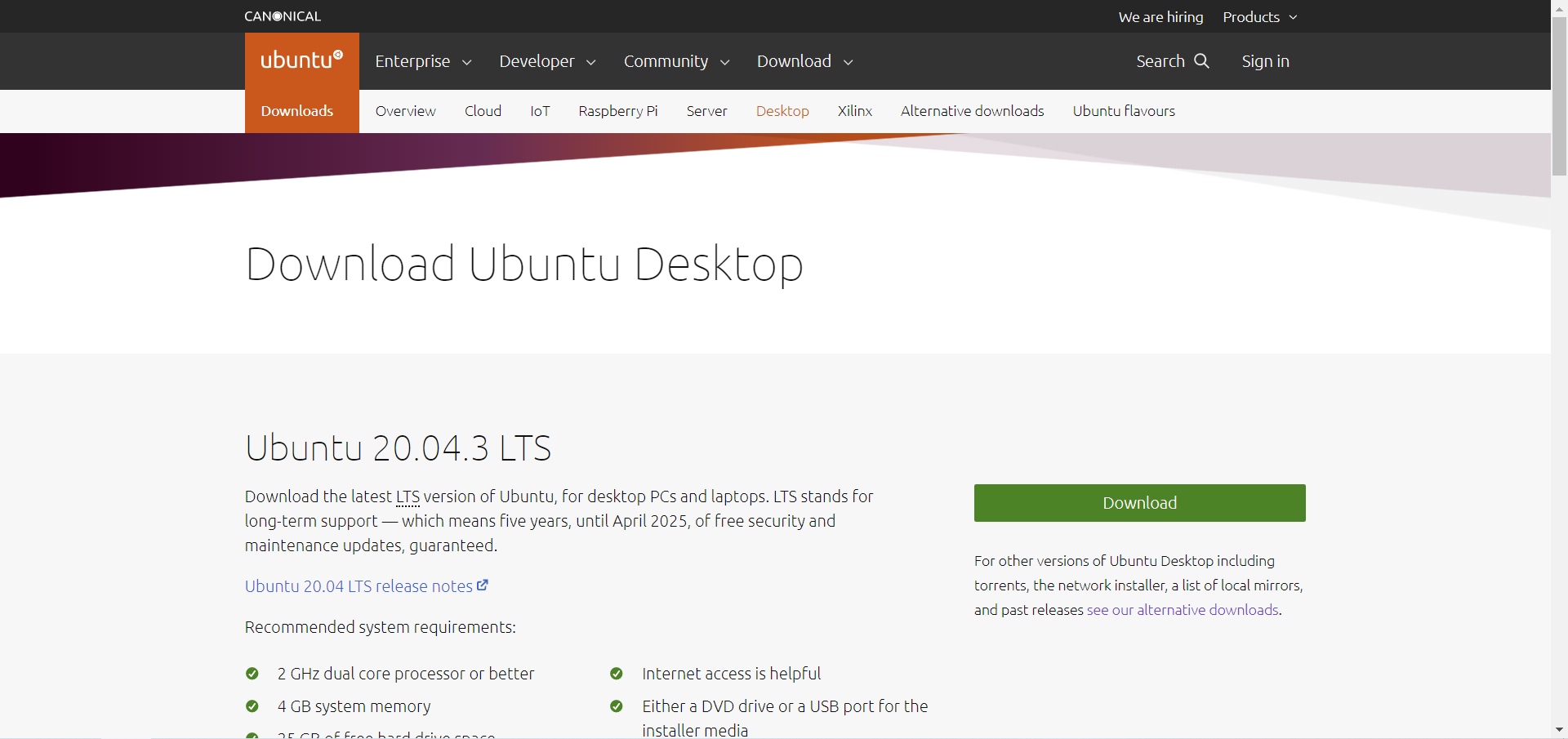Select the Desktop tab
Screen dimensions: 1568x739
(x=782, y=111)
